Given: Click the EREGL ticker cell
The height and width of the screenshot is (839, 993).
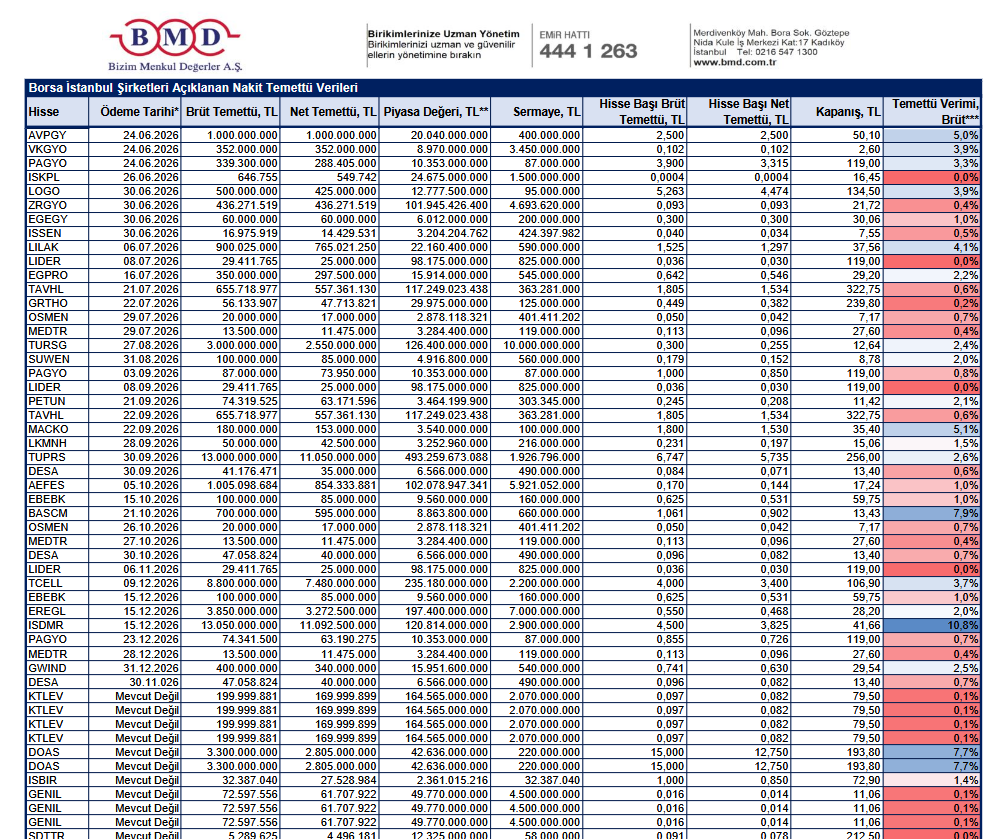Looking at the screenshot, I should (47, 611).
